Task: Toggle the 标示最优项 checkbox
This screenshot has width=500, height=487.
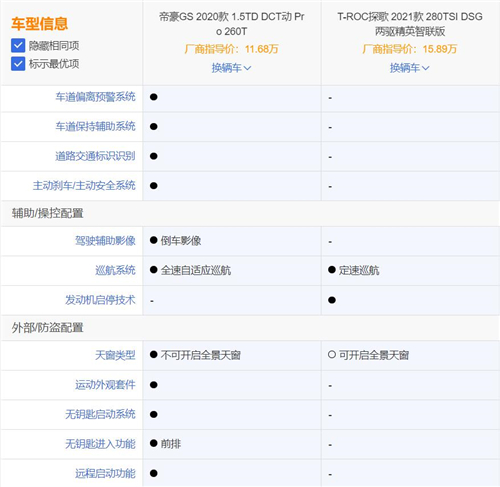Action: pos(18,64)
